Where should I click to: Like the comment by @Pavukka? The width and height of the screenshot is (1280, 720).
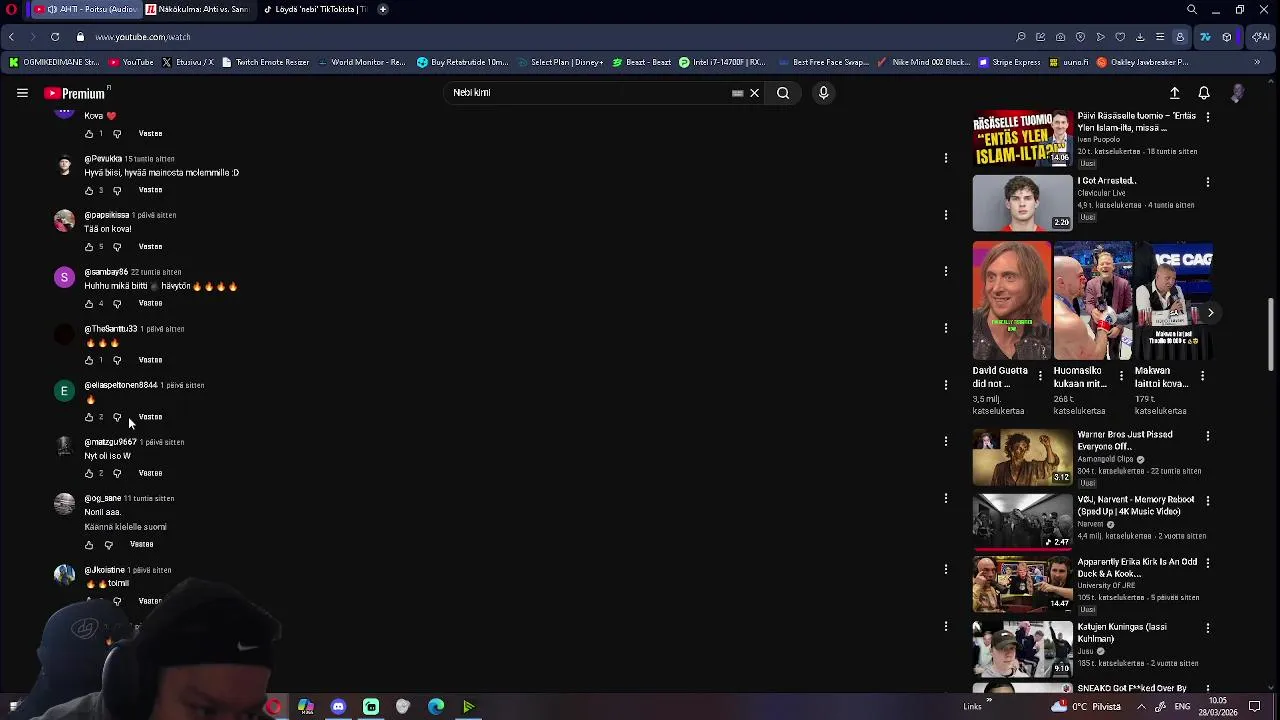tap(89, 190)
